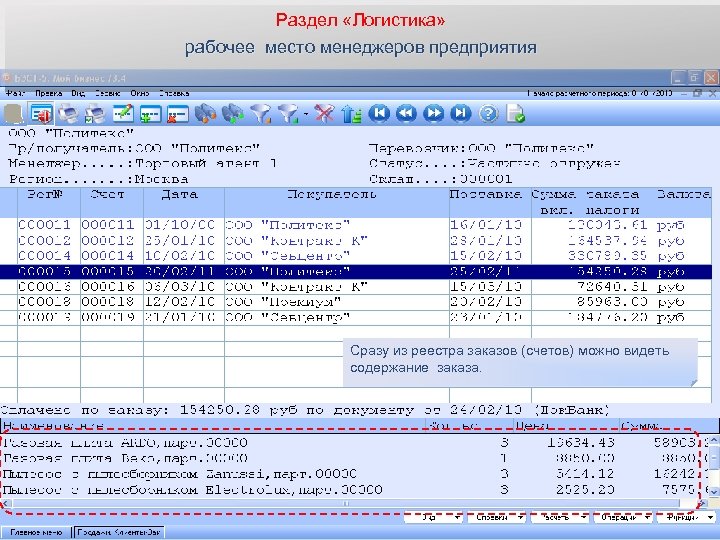
Task: Select item Газовая плита Beko
Action: click(x=125, y=458)
